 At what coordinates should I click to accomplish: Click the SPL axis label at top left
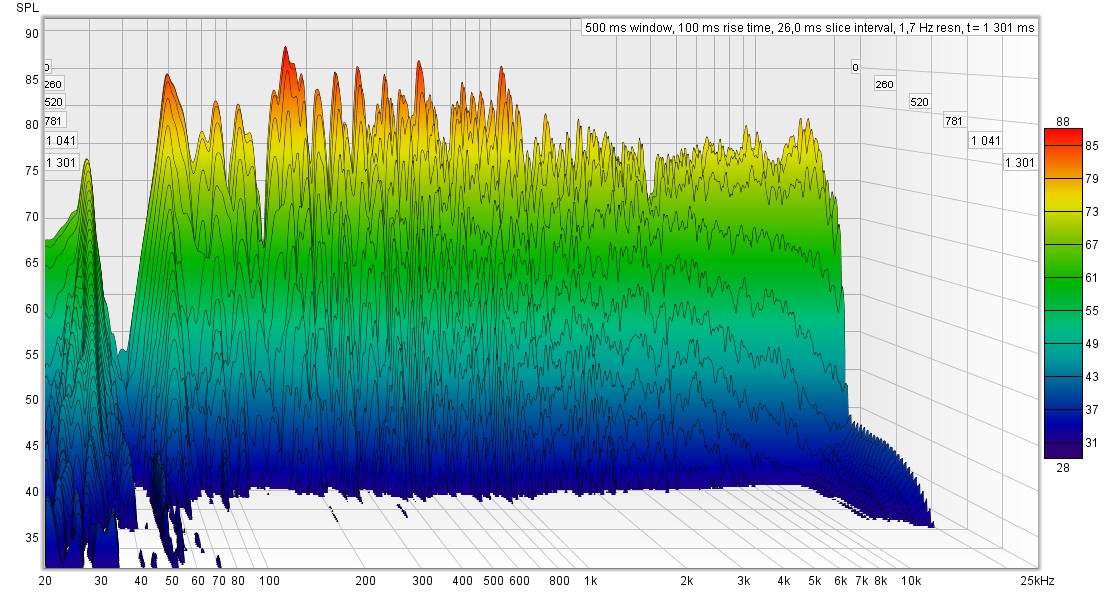(x=28, y=8)
